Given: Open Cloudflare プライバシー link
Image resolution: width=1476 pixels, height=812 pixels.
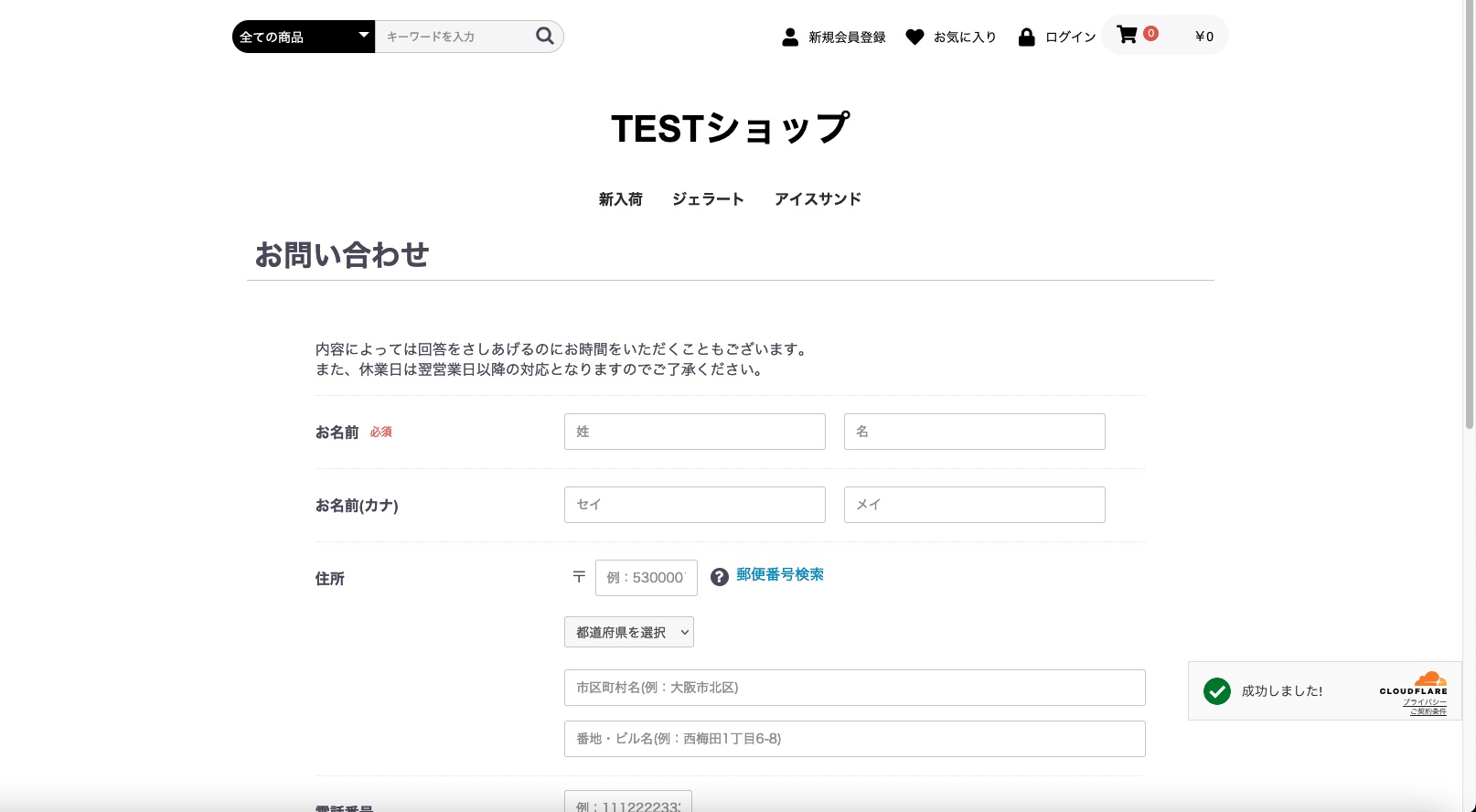Looking at the screenshot, I should click(x=1425, y=702).
